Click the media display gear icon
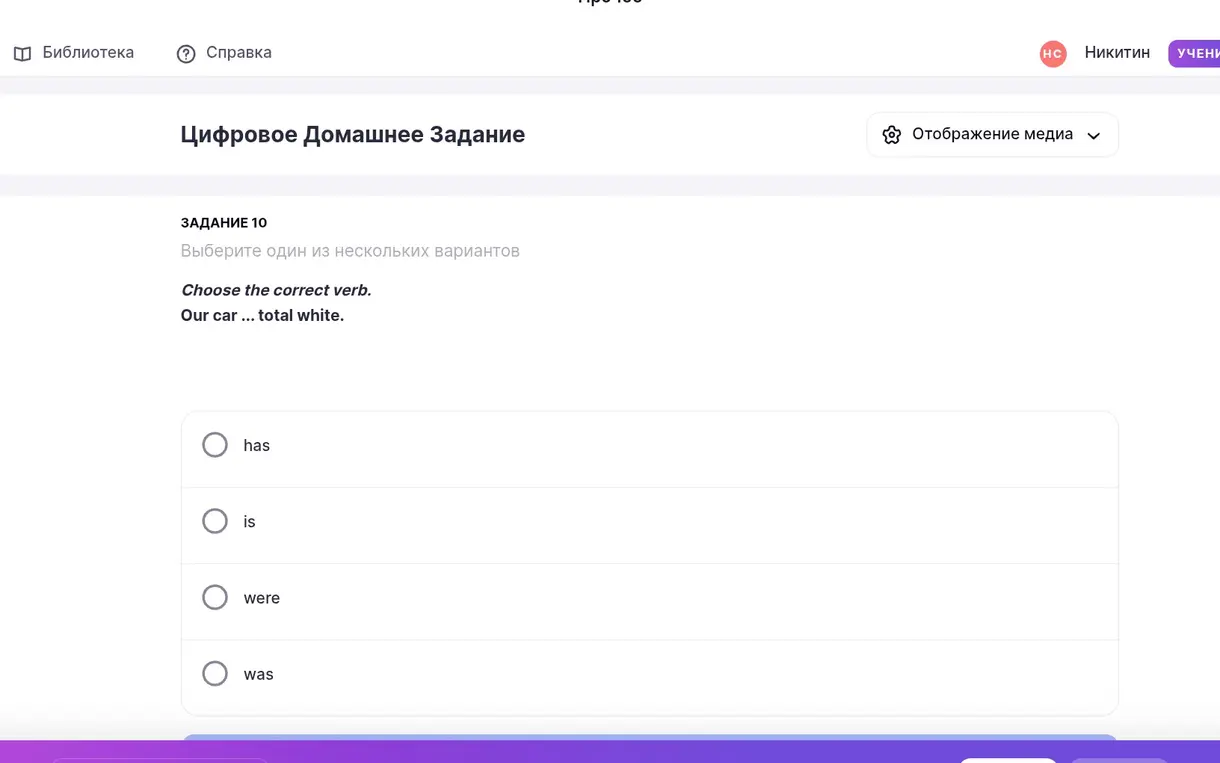1220x763 pixels. point(892,135)
